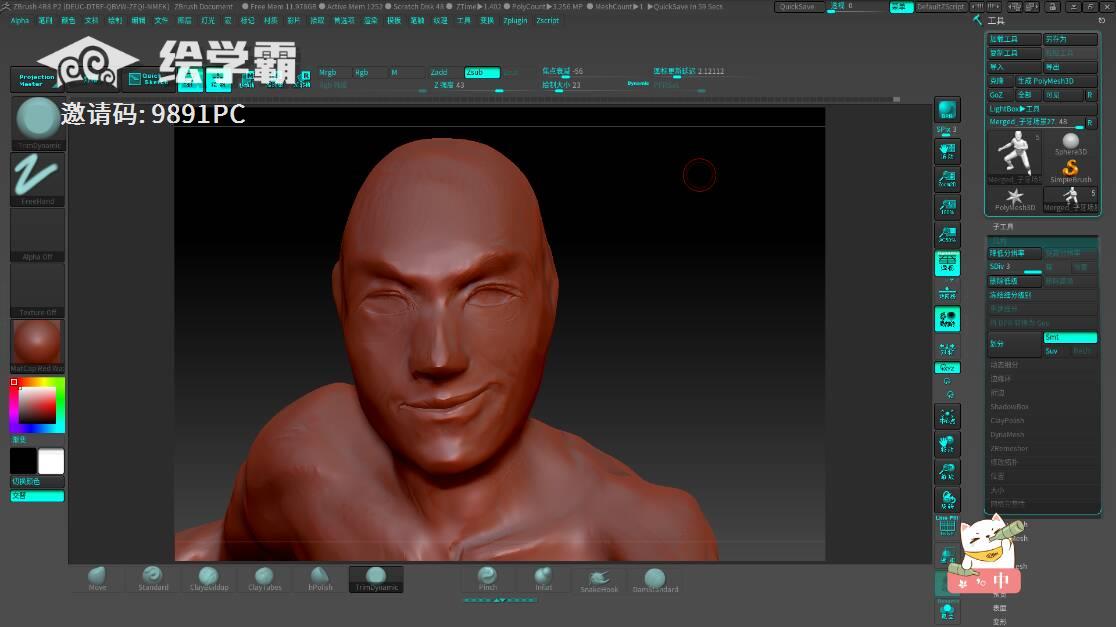Toggle Solo mode at shelf bottom
1116x627 pixels.
click(947, 610)
